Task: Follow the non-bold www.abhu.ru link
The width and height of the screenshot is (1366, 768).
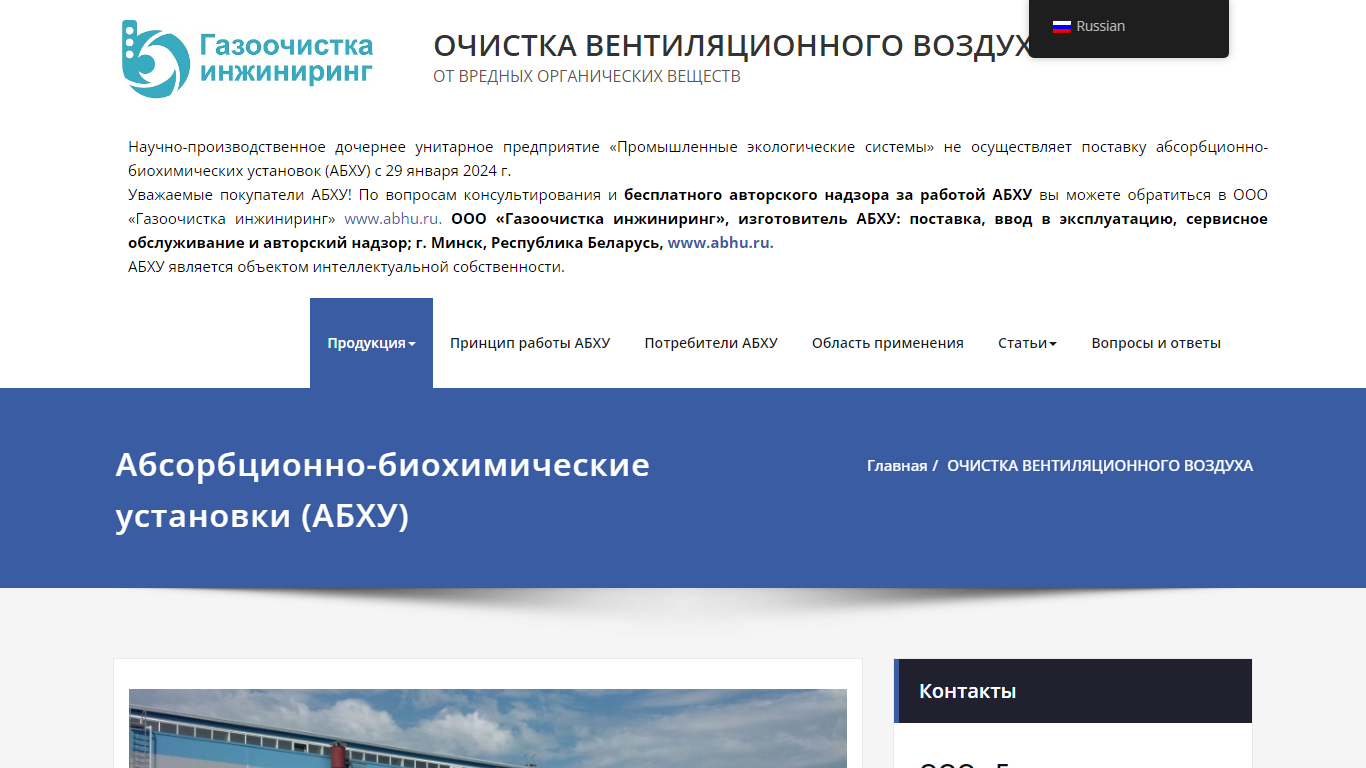Action: 392,219
